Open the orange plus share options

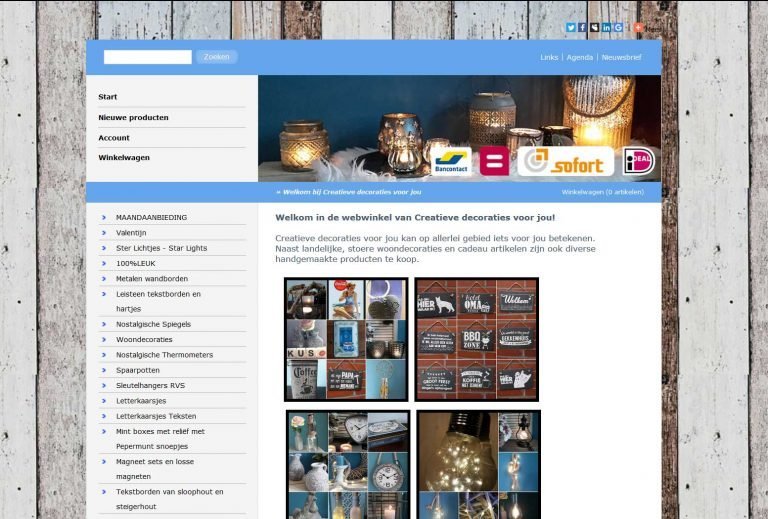(x=638, y=27)
